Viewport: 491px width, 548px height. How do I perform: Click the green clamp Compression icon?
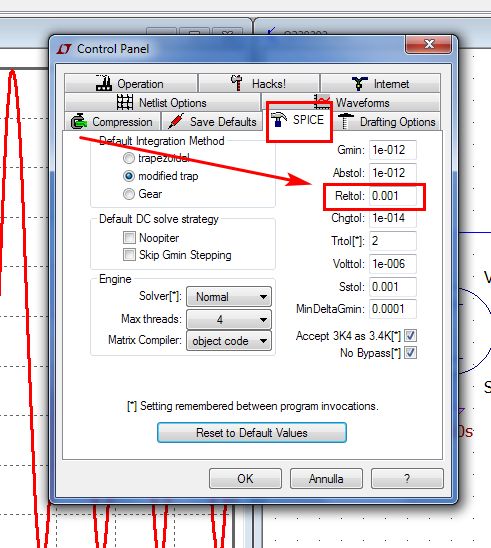point(79,121)
